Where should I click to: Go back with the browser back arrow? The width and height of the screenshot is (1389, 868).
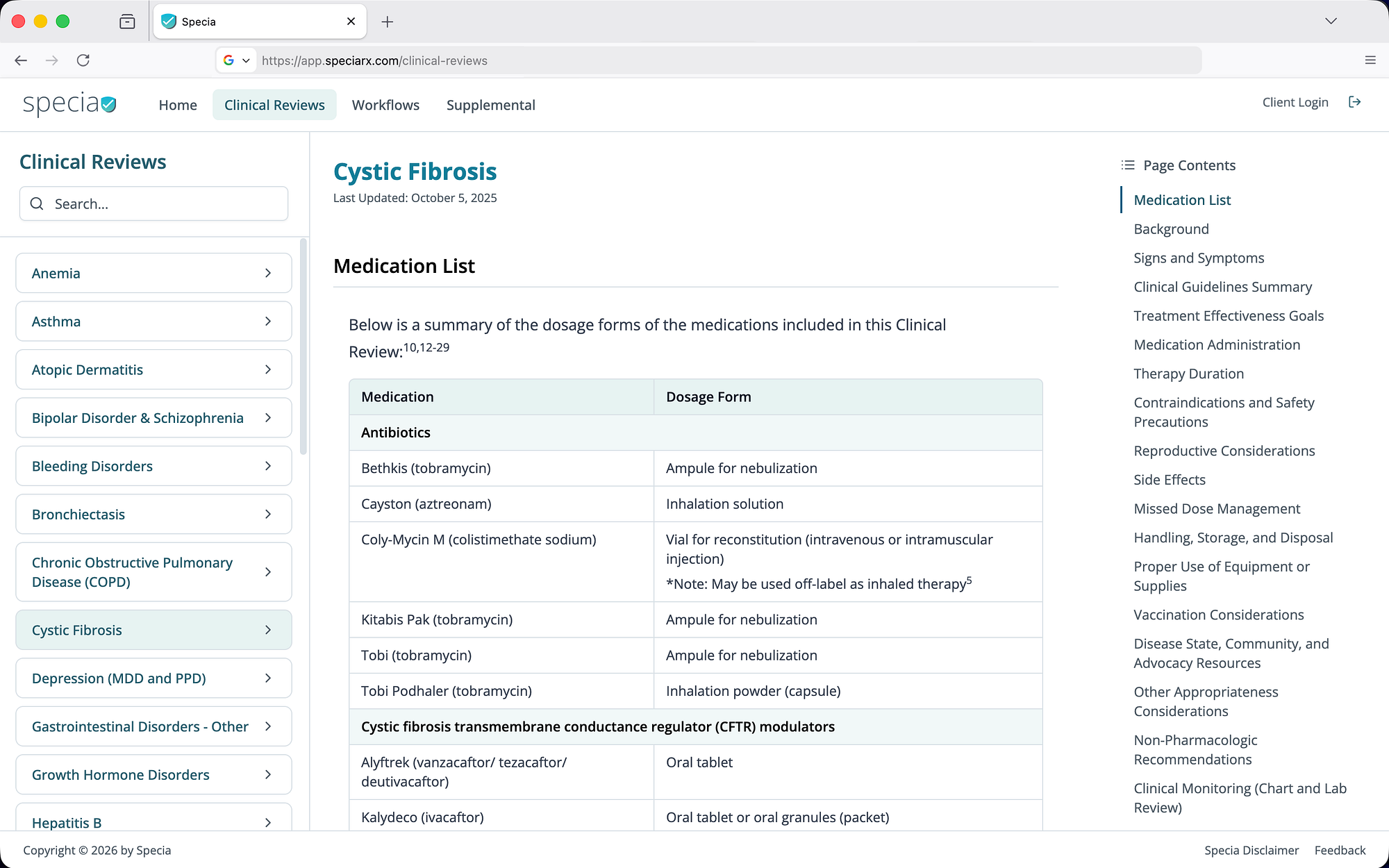[21, 60]
